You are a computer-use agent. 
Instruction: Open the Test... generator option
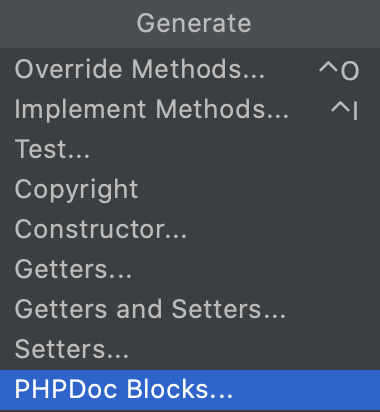click(190, 150)
